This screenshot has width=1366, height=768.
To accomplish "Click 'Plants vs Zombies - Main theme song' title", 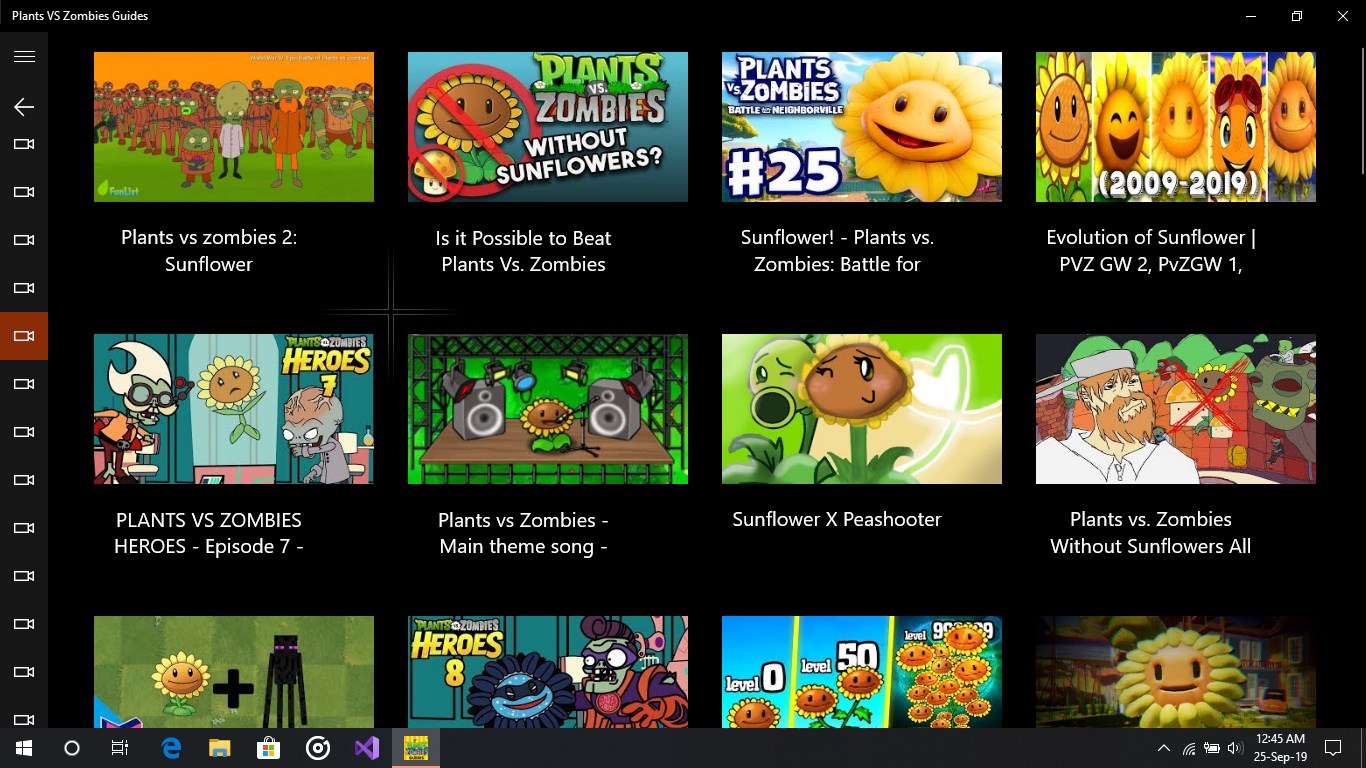I will click(523, 533).
